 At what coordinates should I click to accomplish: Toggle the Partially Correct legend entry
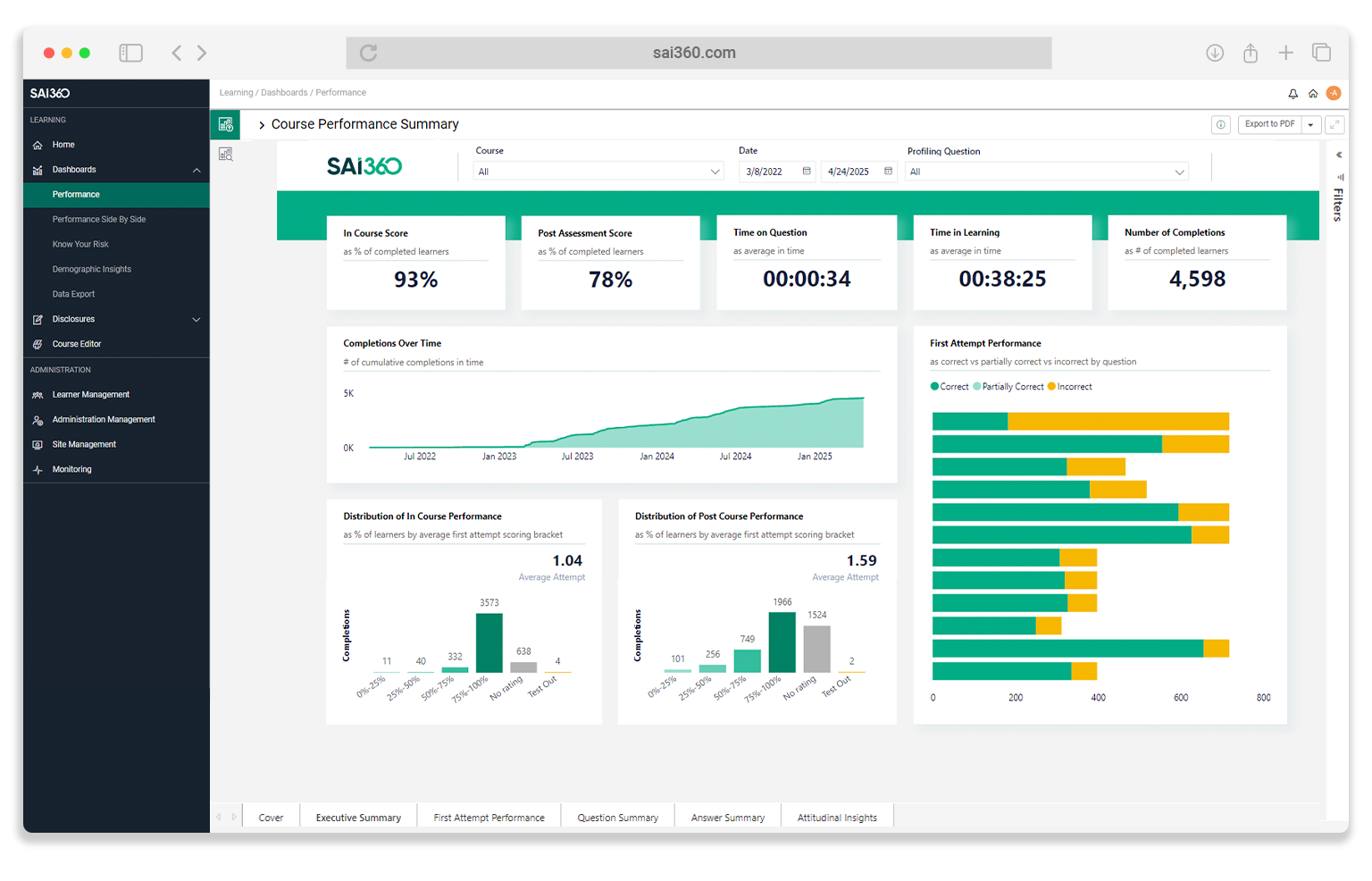1009,386
